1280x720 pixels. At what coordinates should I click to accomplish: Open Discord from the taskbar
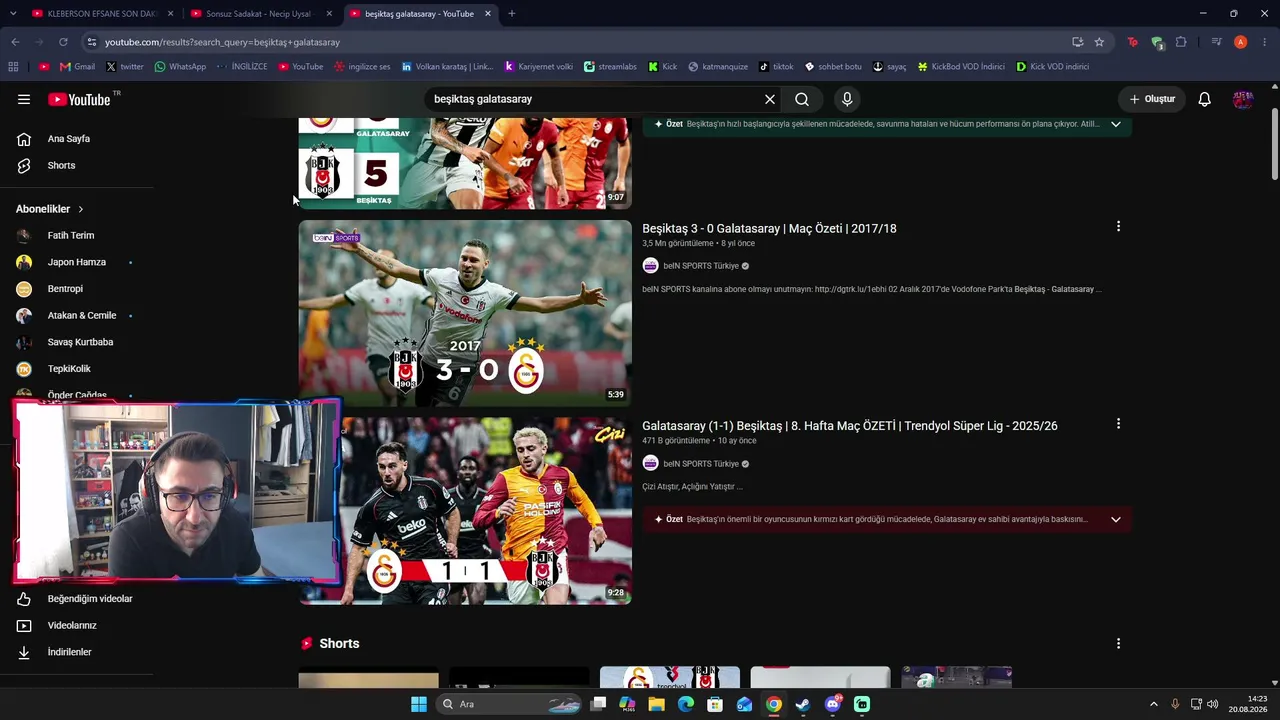click(833, 704)
